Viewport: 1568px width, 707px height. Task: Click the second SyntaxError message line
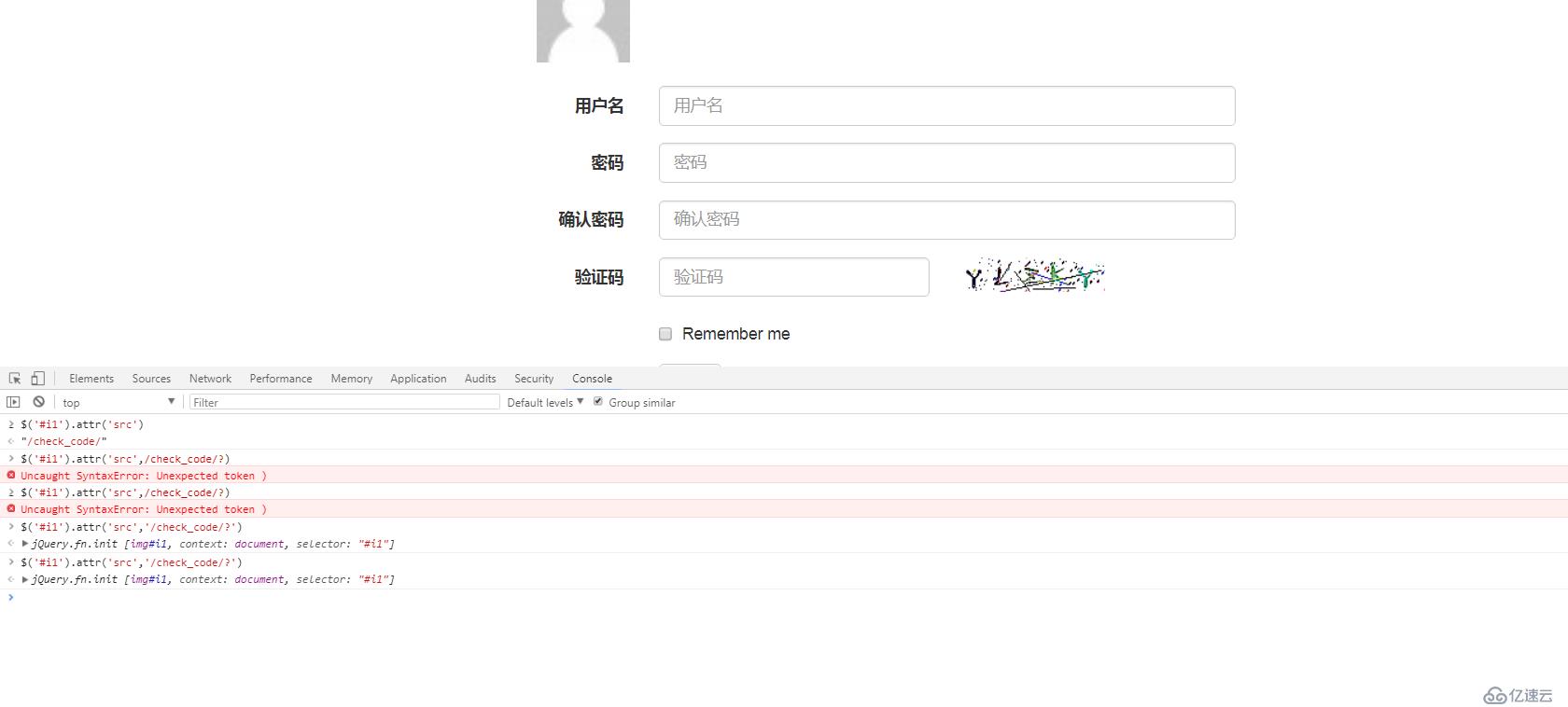point(784,509)
